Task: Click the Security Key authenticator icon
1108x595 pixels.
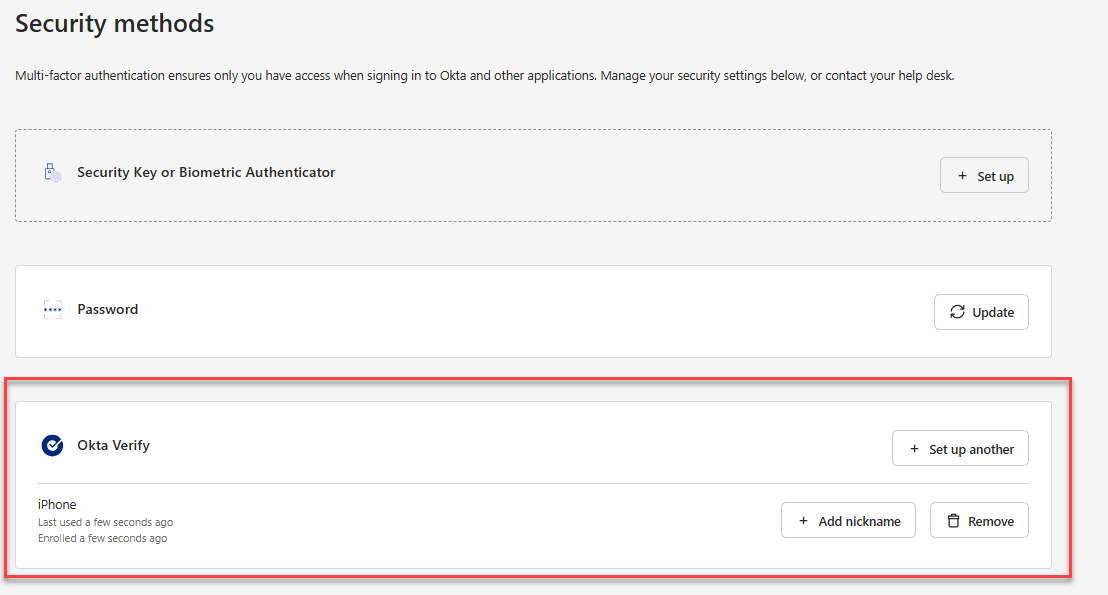Action: (52, 172)
